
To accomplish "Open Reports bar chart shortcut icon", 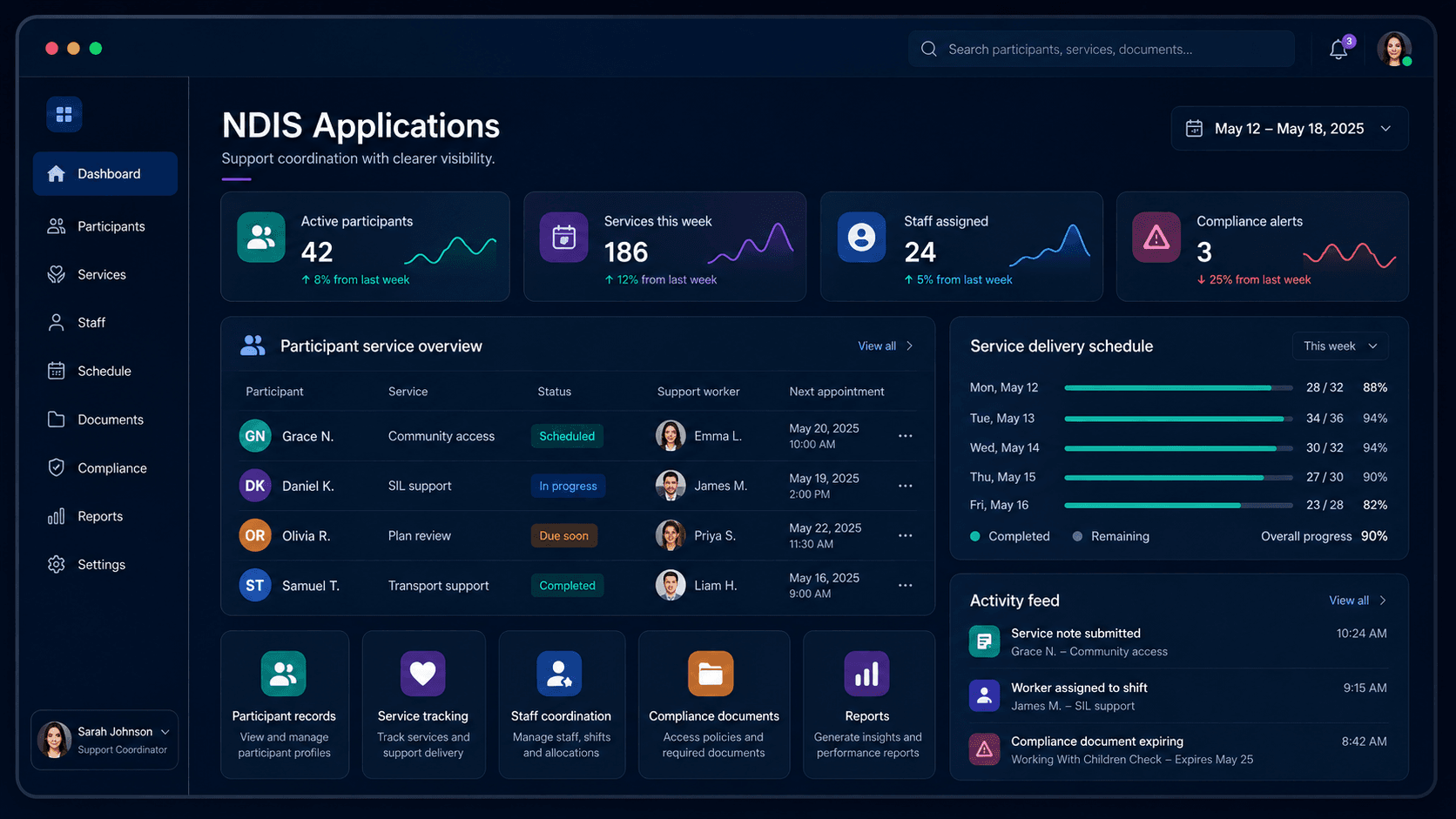I will 866,674.
